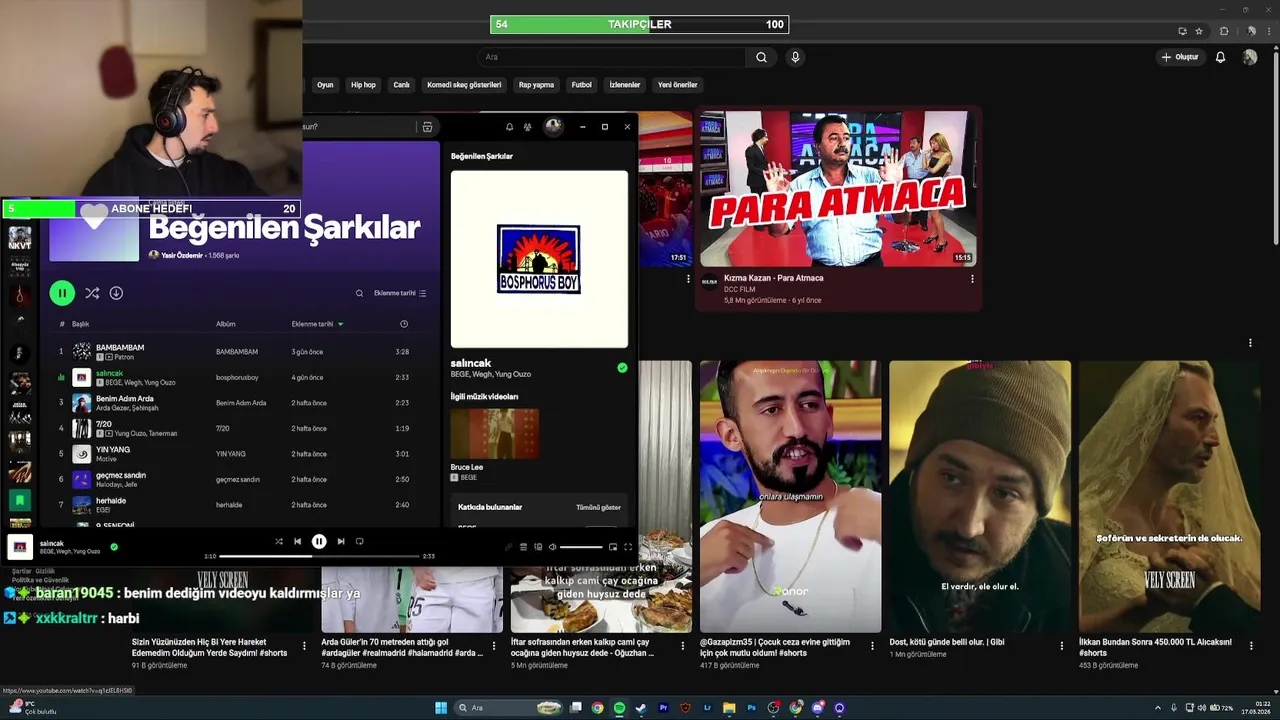This screenshot has height=720, width=1280.
Task: Open Bosphorus Boy album cover
Action: pyautogui.click(x=539, y=259)
